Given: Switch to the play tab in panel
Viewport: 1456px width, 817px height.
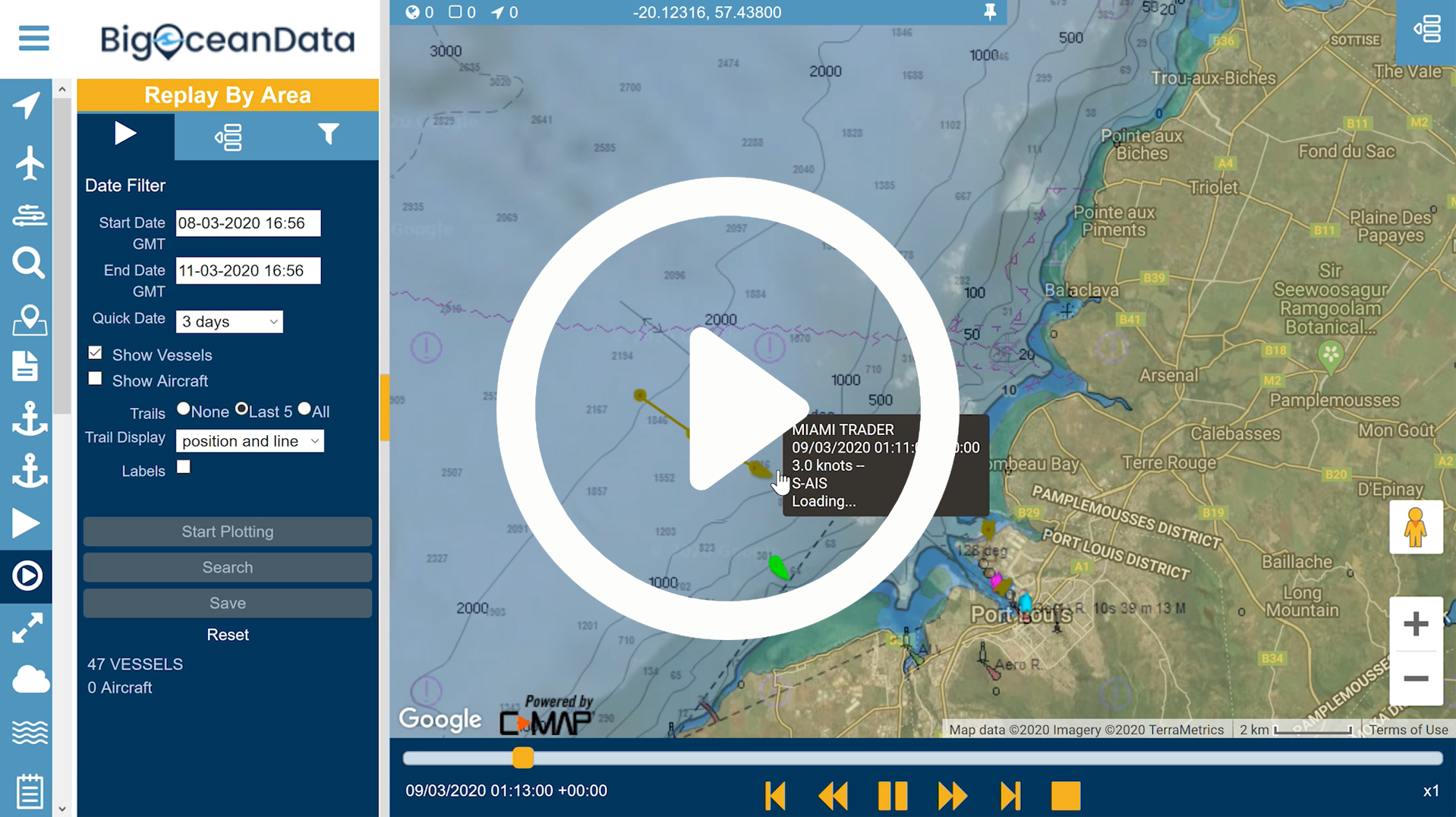Looking at the screenshot, I should (x=125, y=134).
